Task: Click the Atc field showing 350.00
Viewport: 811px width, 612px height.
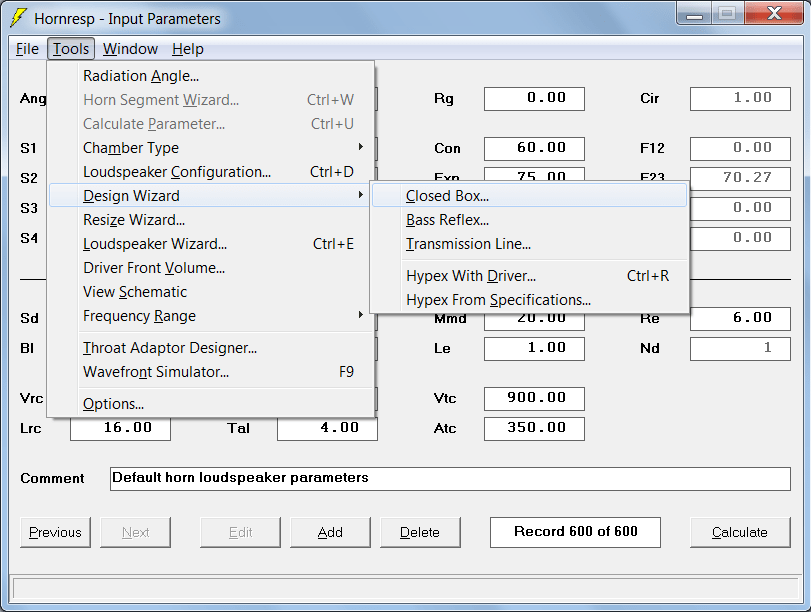Action: [x=534, y=428]
